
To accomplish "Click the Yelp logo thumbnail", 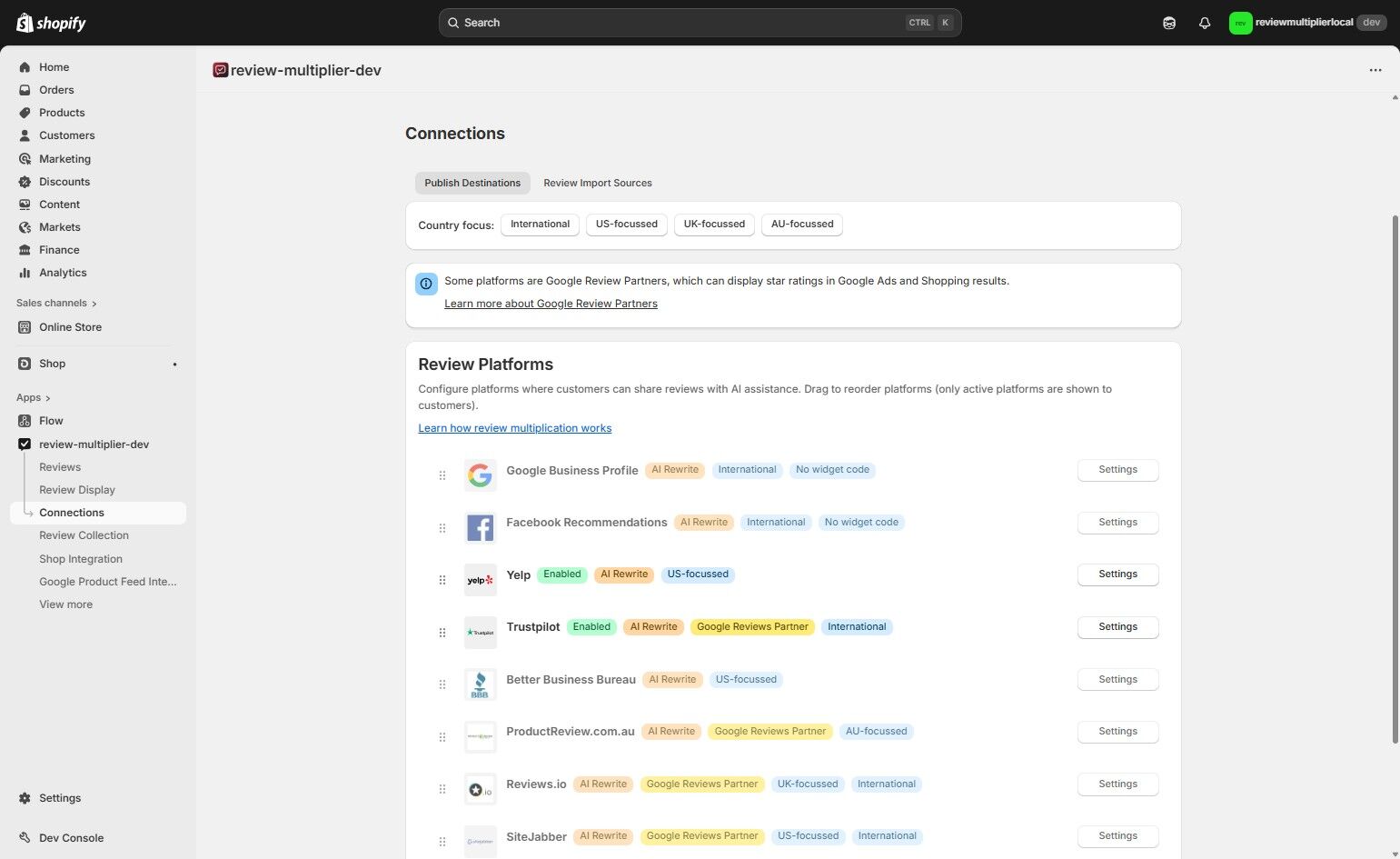I will click(x=480, y=580).
